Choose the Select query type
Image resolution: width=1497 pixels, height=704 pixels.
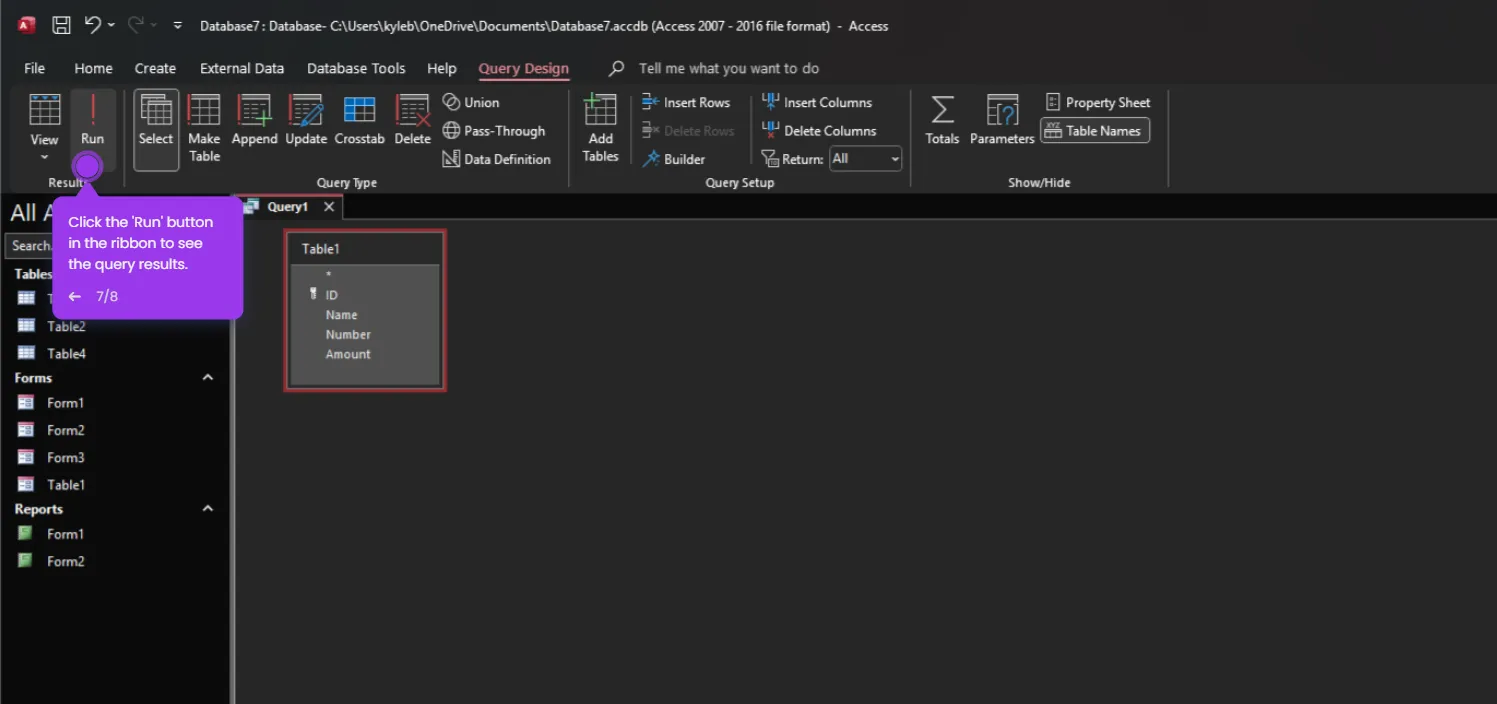pos(156,130)
